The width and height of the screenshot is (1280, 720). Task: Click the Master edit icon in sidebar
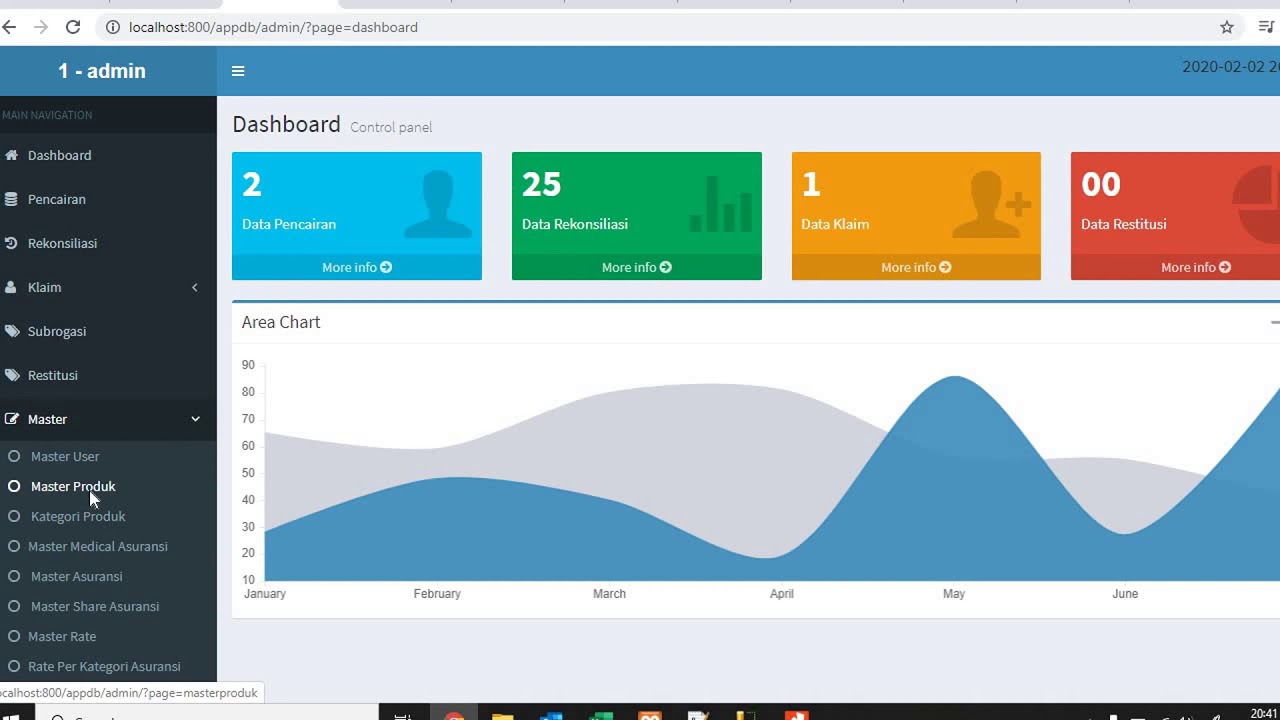pos(12,419)
